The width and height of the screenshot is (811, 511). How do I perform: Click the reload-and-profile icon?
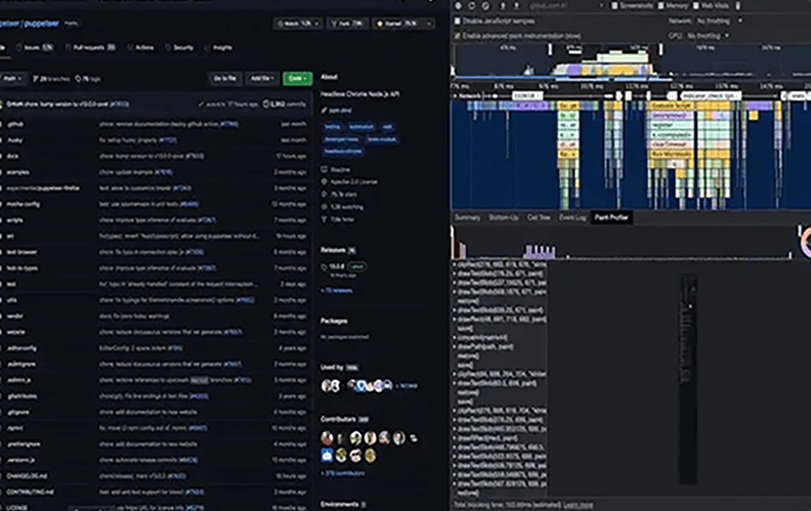click(x=470, y=6)
